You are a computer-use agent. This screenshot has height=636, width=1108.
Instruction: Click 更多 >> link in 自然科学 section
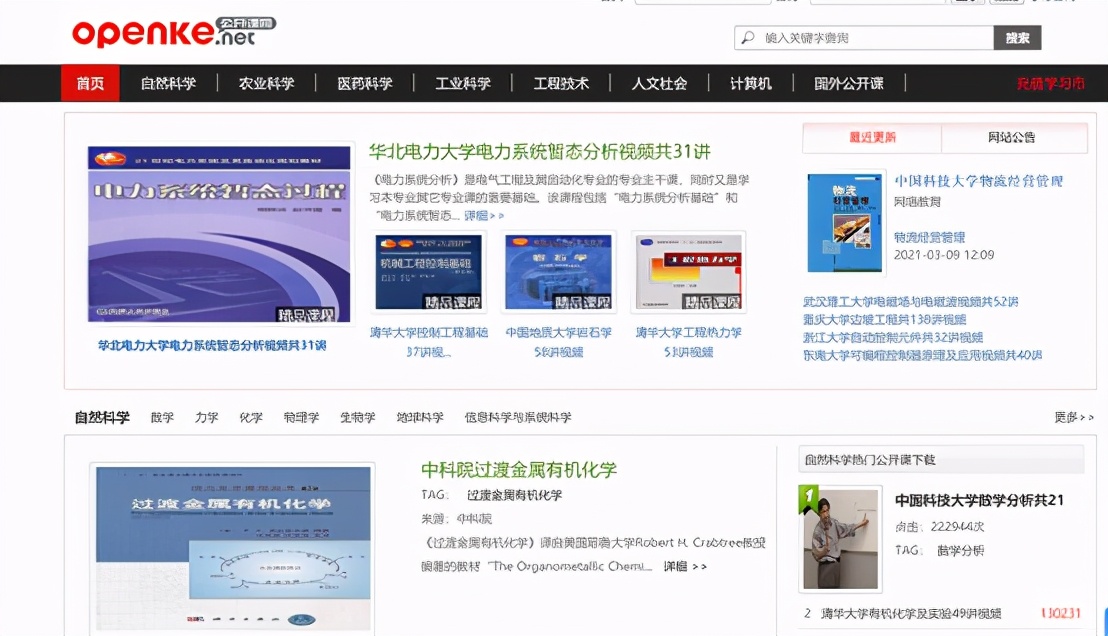pos(1074,418)
